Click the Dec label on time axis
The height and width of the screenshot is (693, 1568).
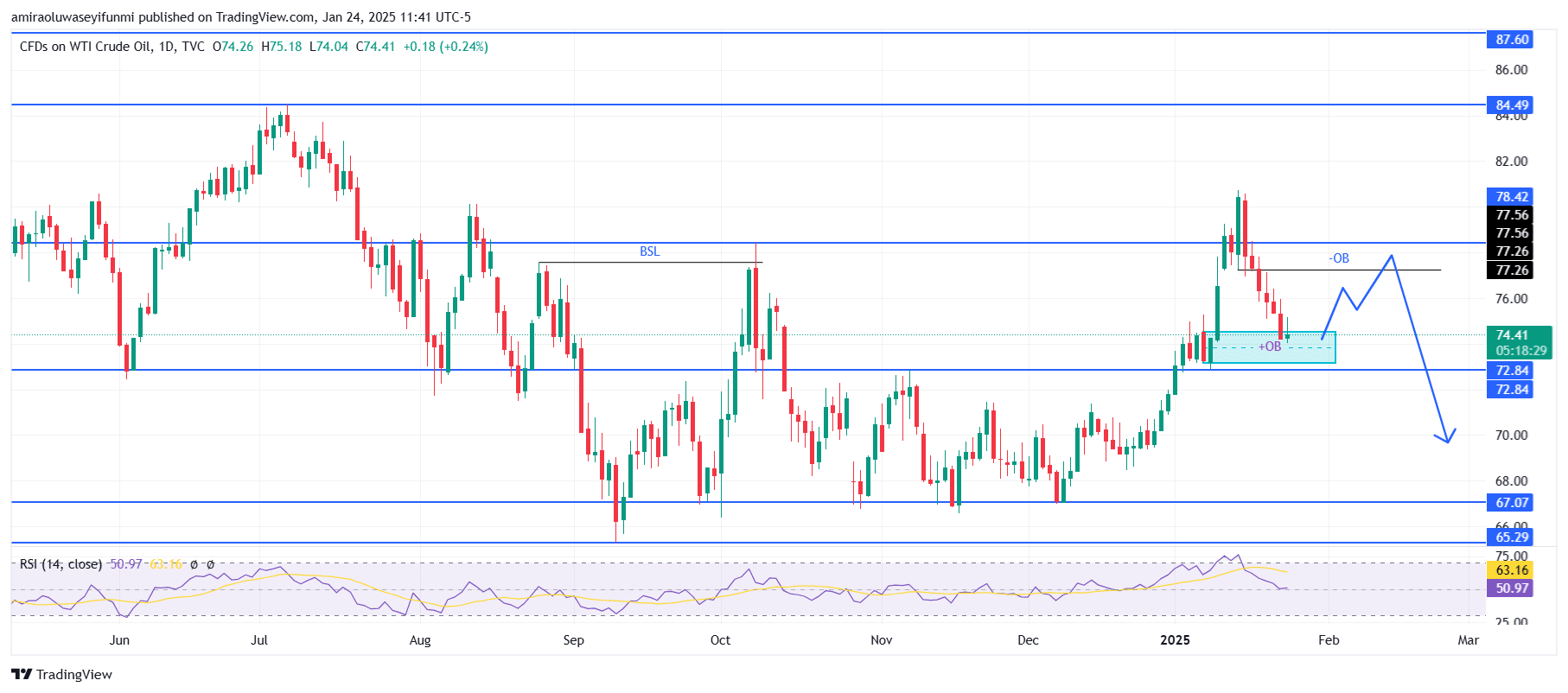1028,640
